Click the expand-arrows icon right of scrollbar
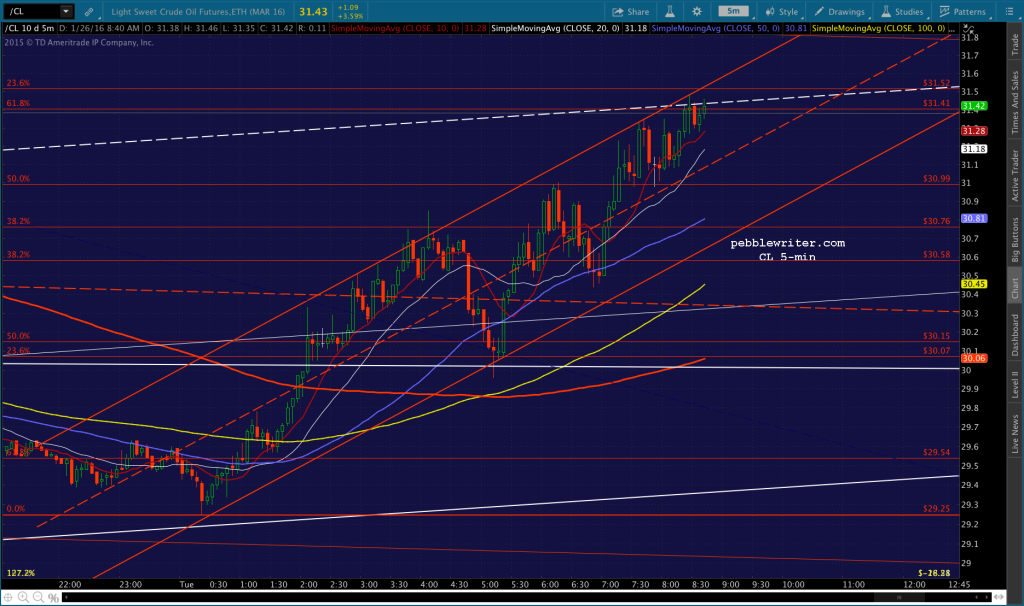This screenshot has height=606, width=1024. tap(999, 597)
